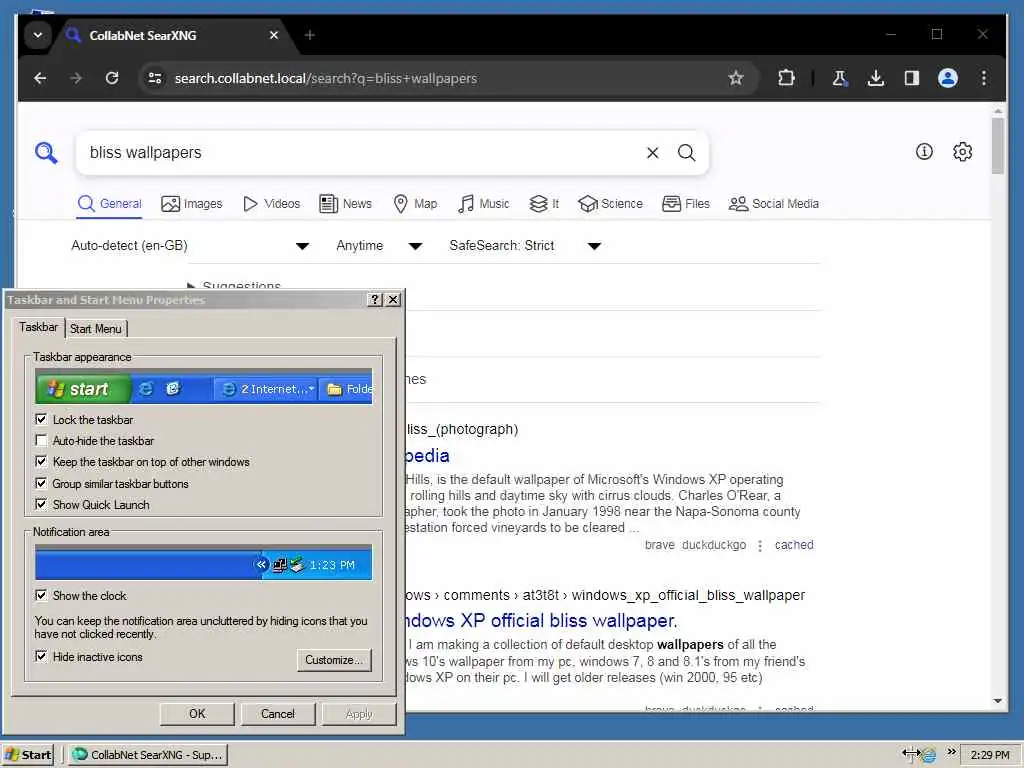The width and height of the screenshot is (1024, 768).
Task: Switch to Music search category
Action: 484,204
